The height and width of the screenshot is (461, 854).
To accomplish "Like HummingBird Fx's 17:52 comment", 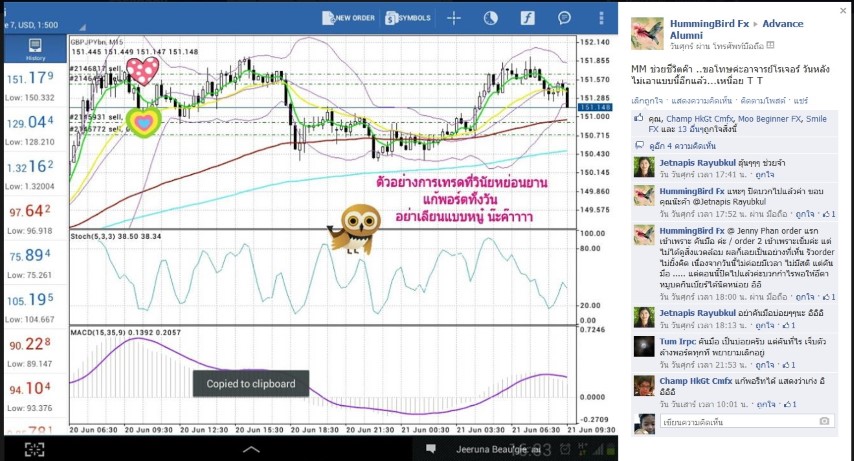I will coord(804,214).
